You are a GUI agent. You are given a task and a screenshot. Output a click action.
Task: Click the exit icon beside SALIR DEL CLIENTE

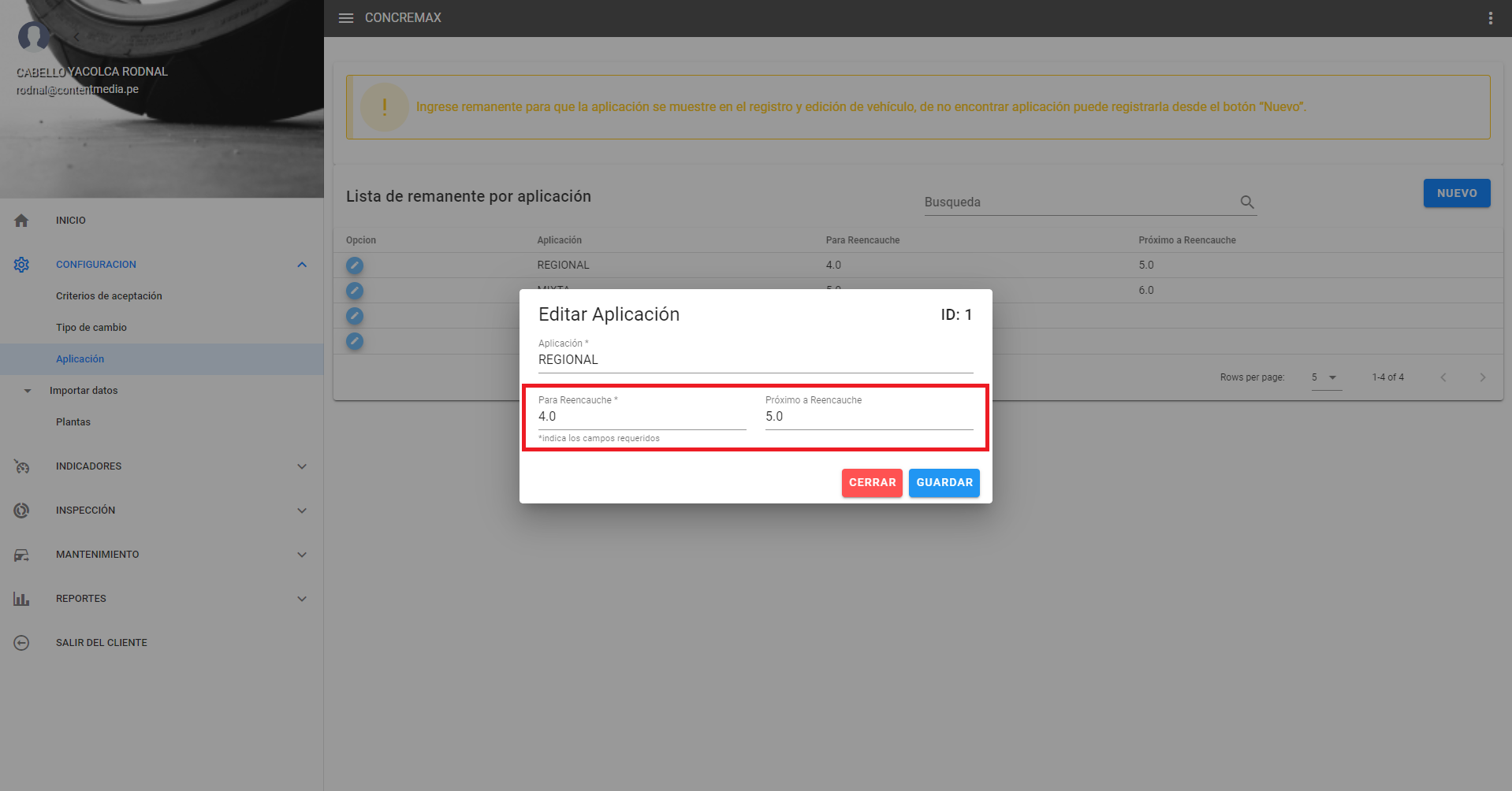(x=21, y=643)
